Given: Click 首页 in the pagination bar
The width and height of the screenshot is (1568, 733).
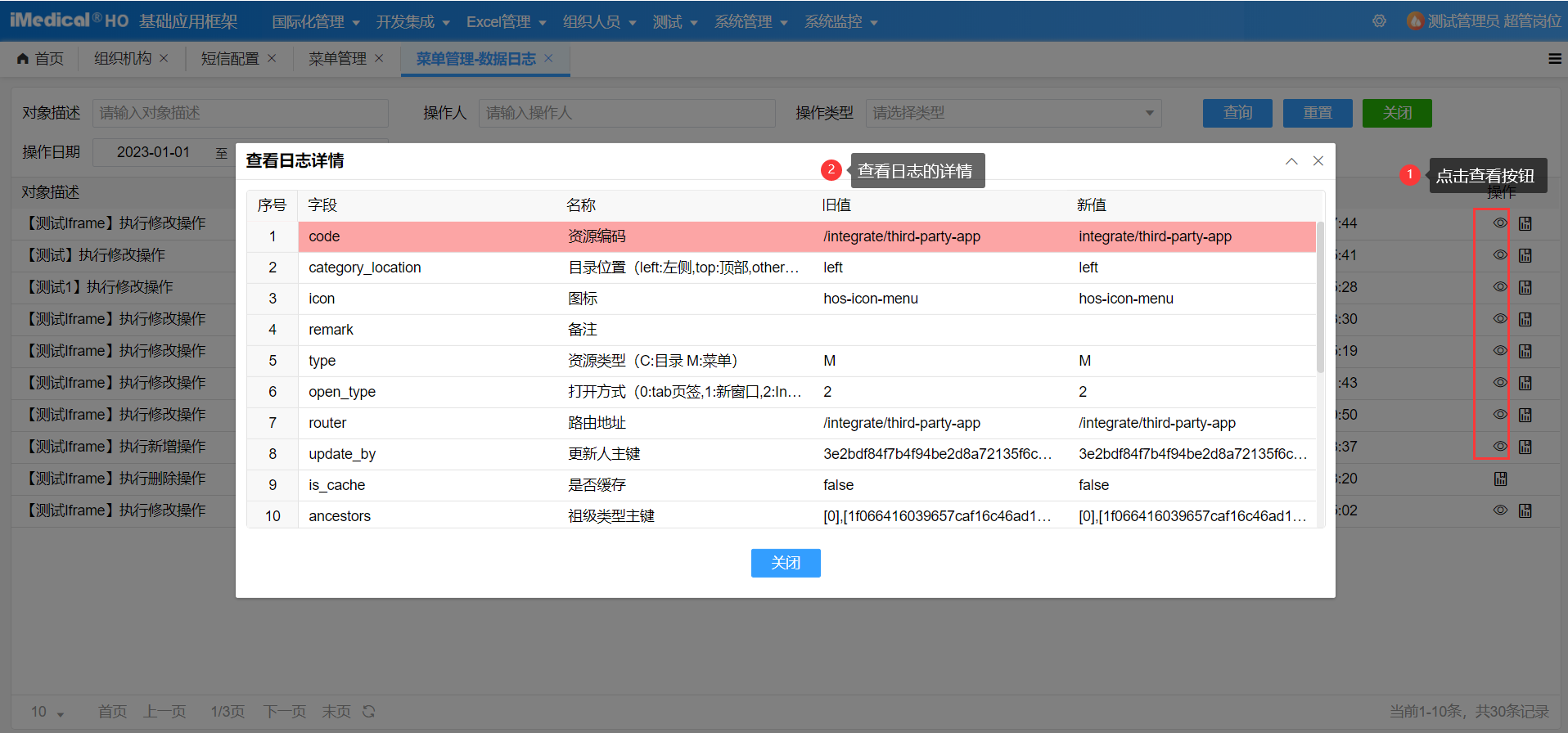Looking at the screenshot, I should [113, 712].
